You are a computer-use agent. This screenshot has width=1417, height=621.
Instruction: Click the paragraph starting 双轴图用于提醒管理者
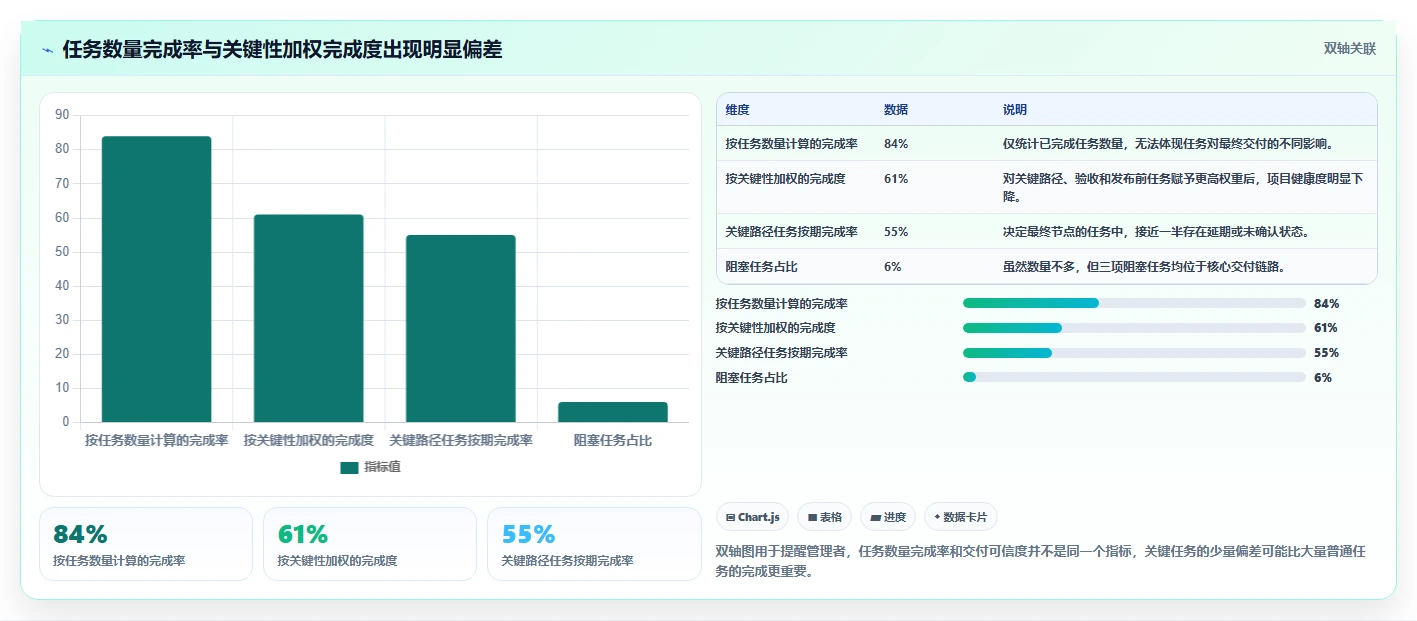[x=1042, y=562]
